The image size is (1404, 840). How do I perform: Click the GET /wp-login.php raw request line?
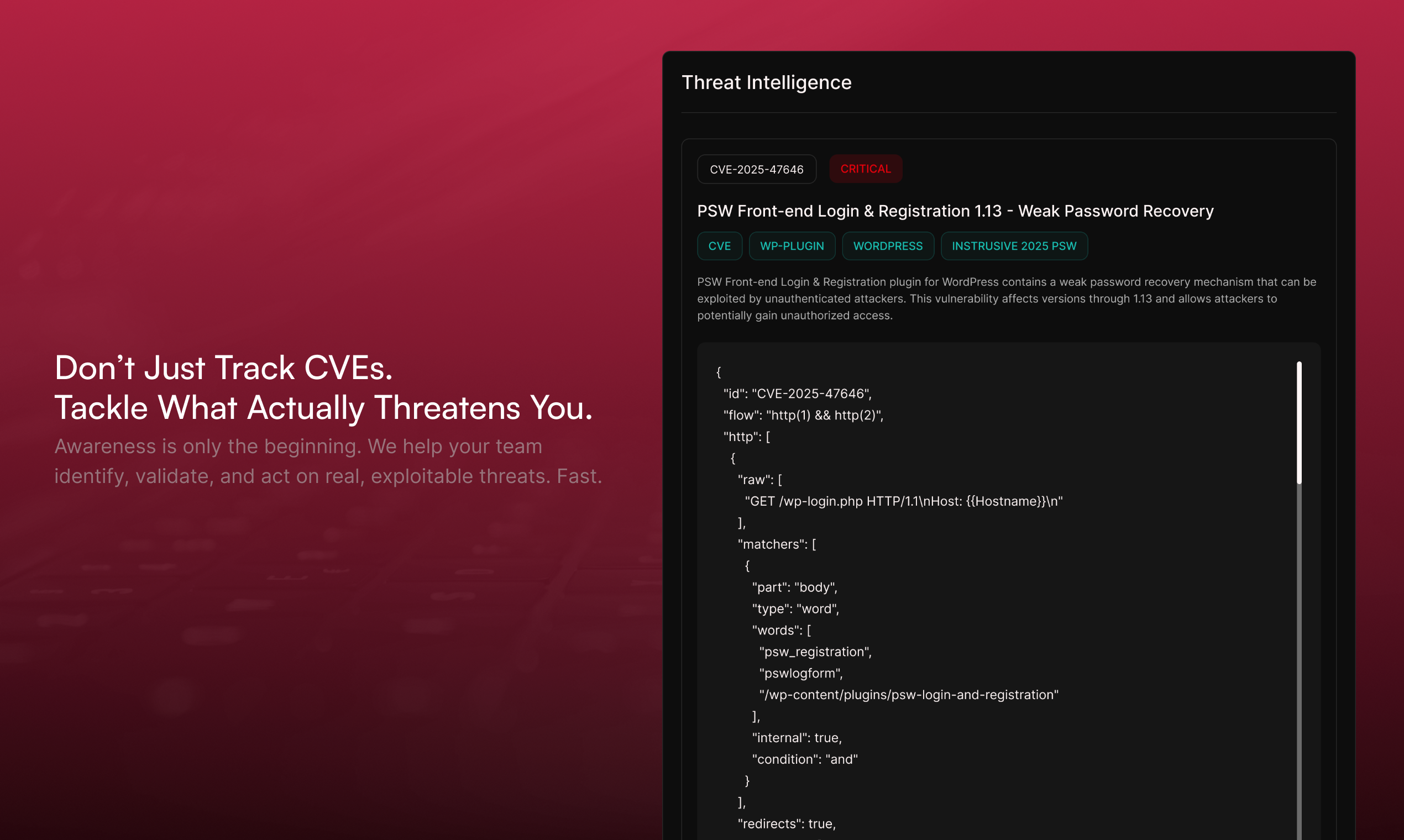[904, 501]
